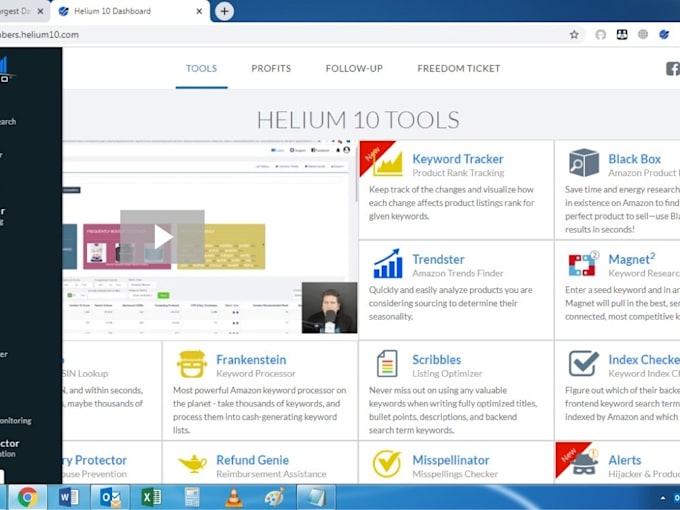Image resolution: width=680 pixels, height=510 pixels.
Task: Open the Magnet tool link
Action: pyautogui.click(x=631, y=259)
